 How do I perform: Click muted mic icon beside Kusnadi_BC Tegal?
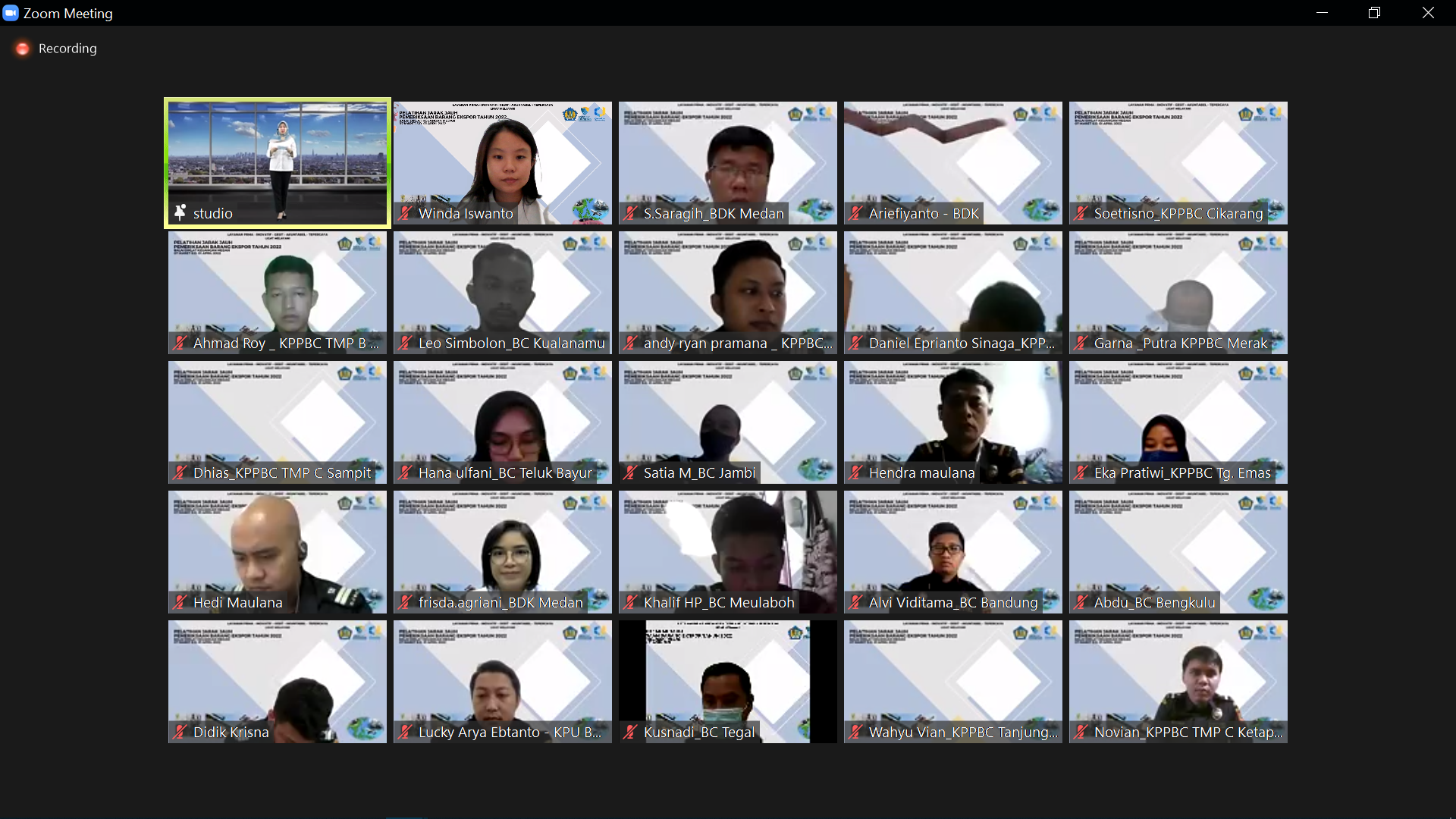pyautogui.click(x=631, y=733)
